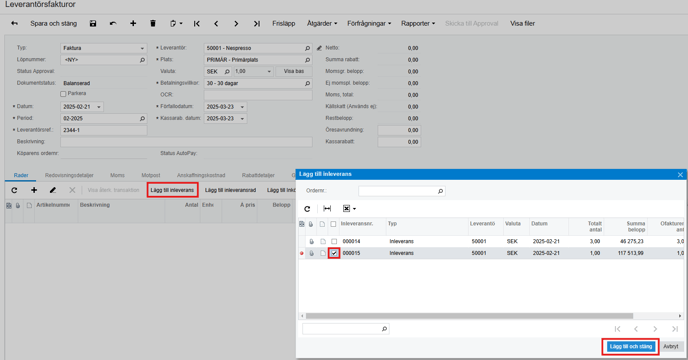Add a new row in Rader grid
The height and width of the screenshot is (360, 688).
coord(34,190)
